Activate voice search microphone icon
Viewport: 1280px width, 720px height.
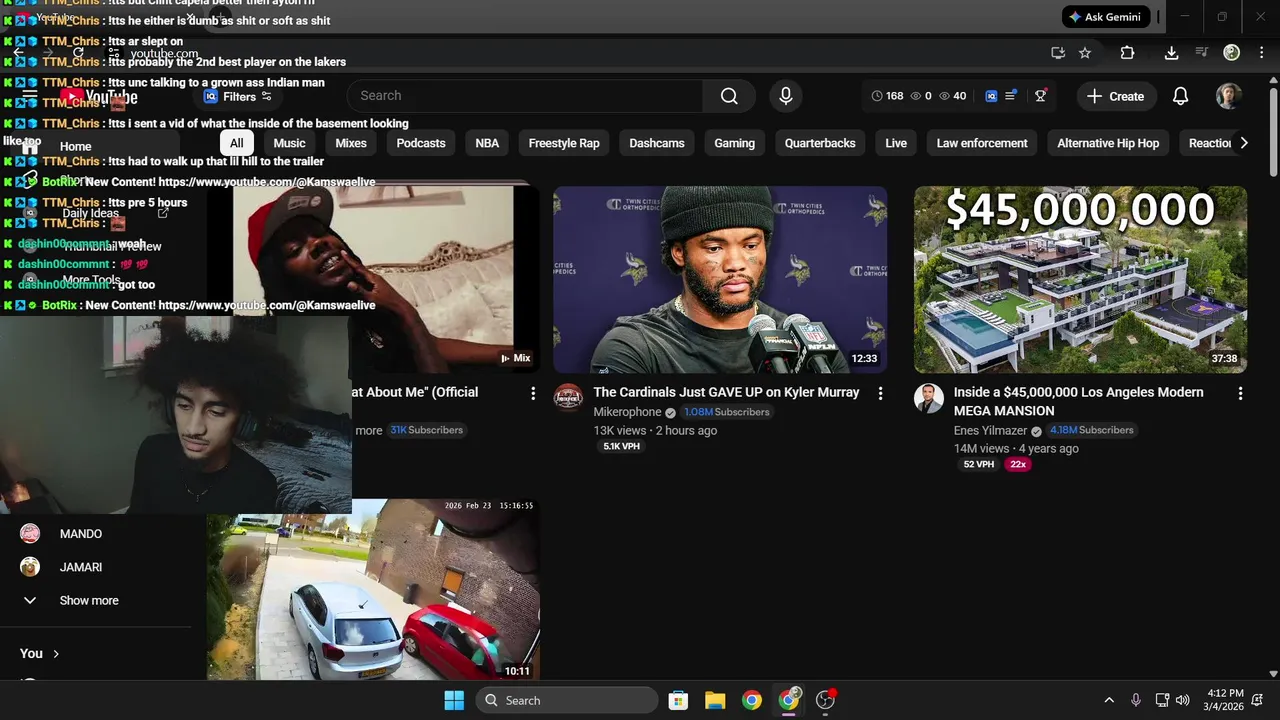click(786, 96)
